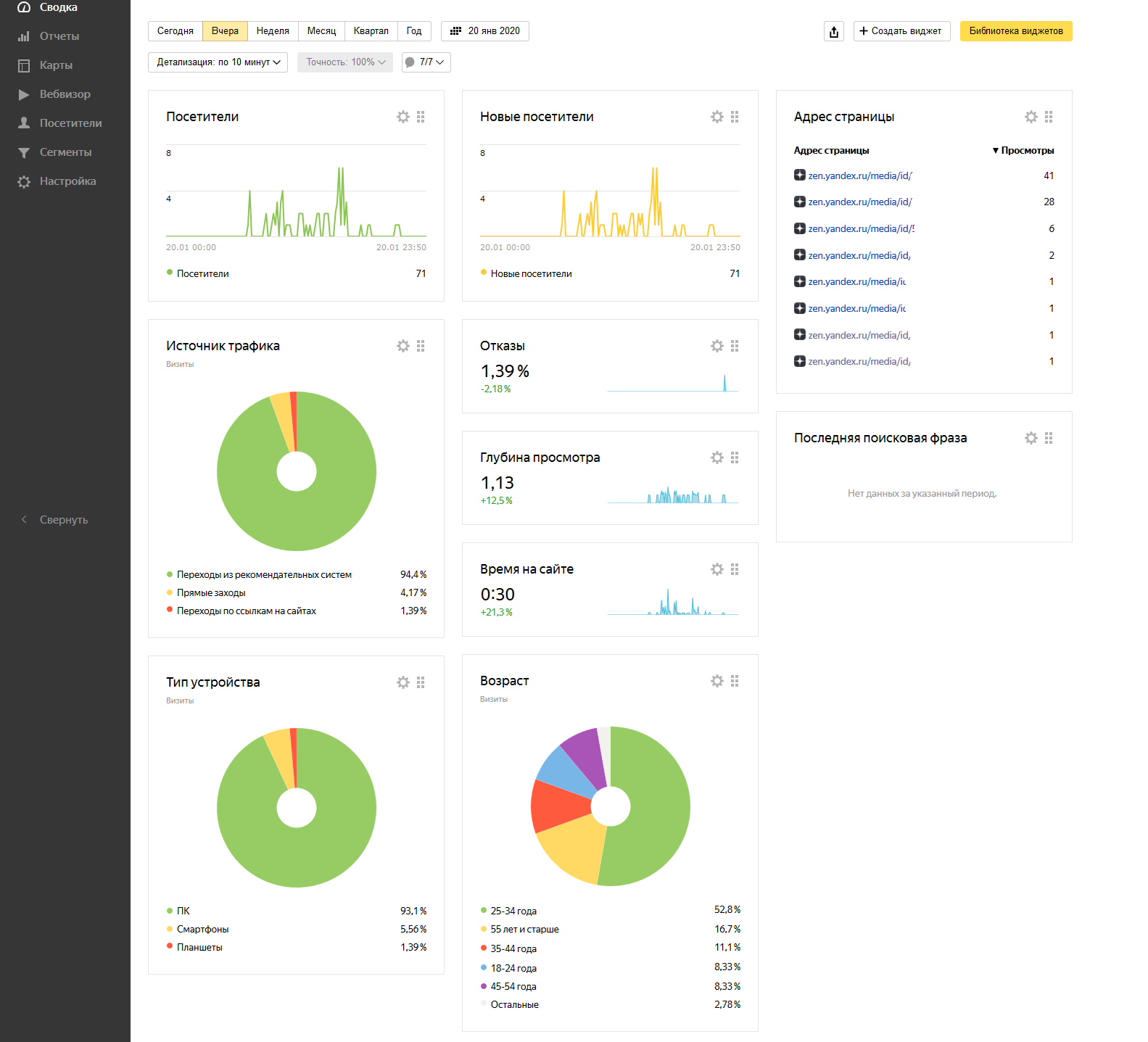The height and width of the screenshot is (1042, 1148).
Task: Expand first zen.yandex.ru address row plus icon
Action: tap(800, 175)
